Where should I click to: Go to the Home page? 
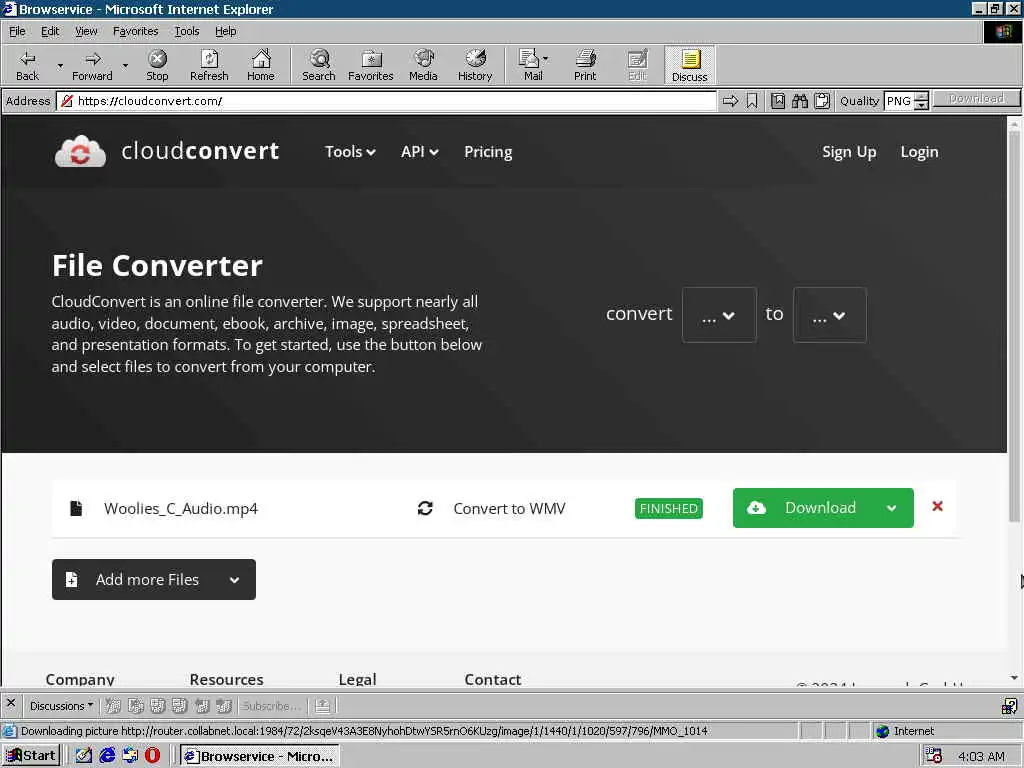click(261, 65)
